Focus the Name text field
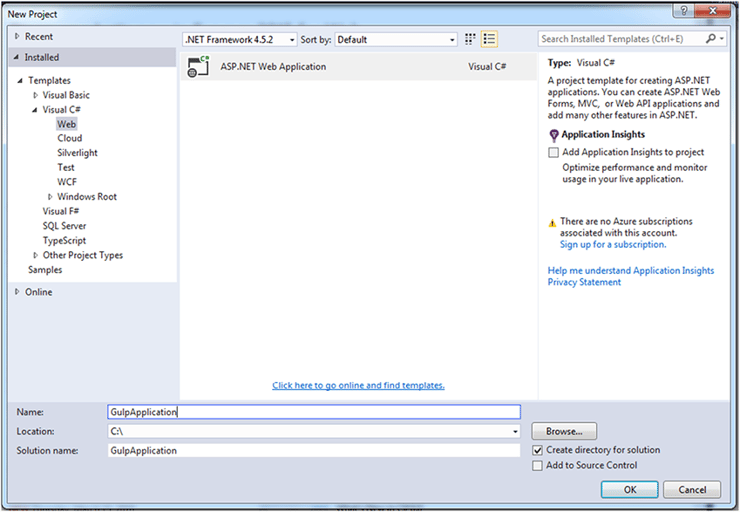The image size is (740, 512). click(314, 412)
